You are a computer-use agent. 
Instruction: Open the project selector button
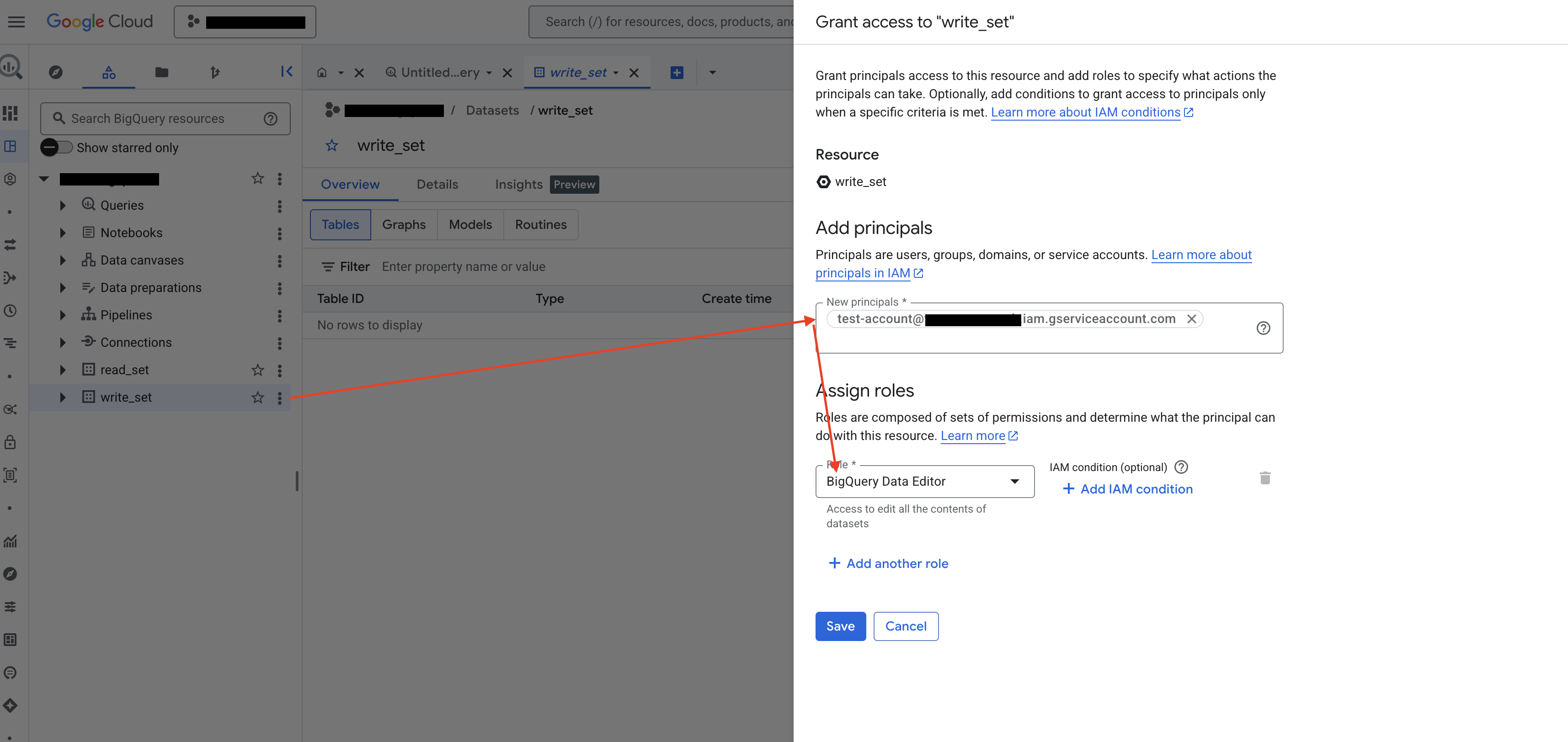[245, 22]
